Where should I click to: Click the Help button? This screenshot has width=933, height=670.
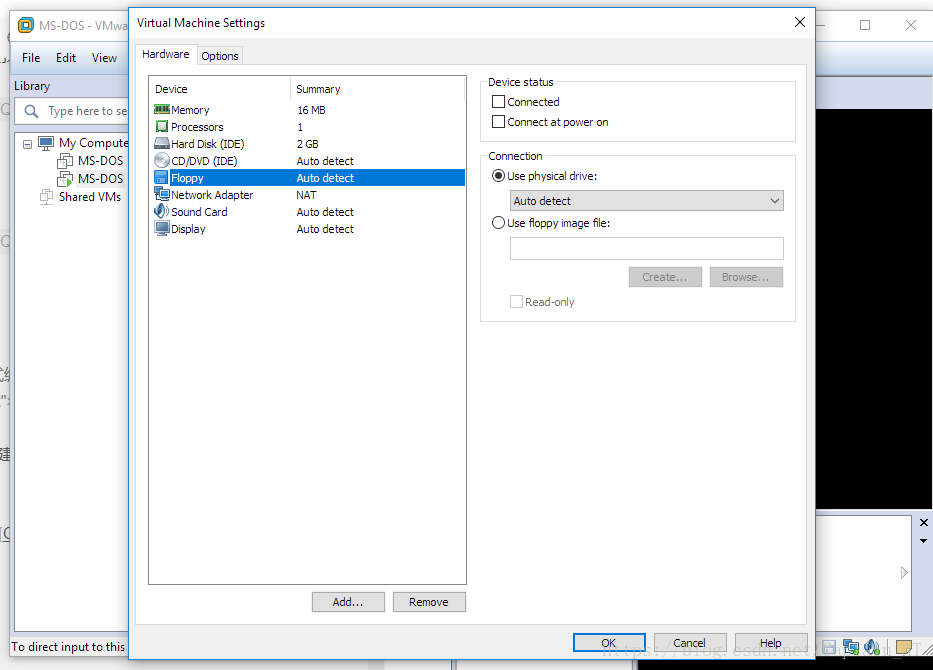(x=771, y=643)
